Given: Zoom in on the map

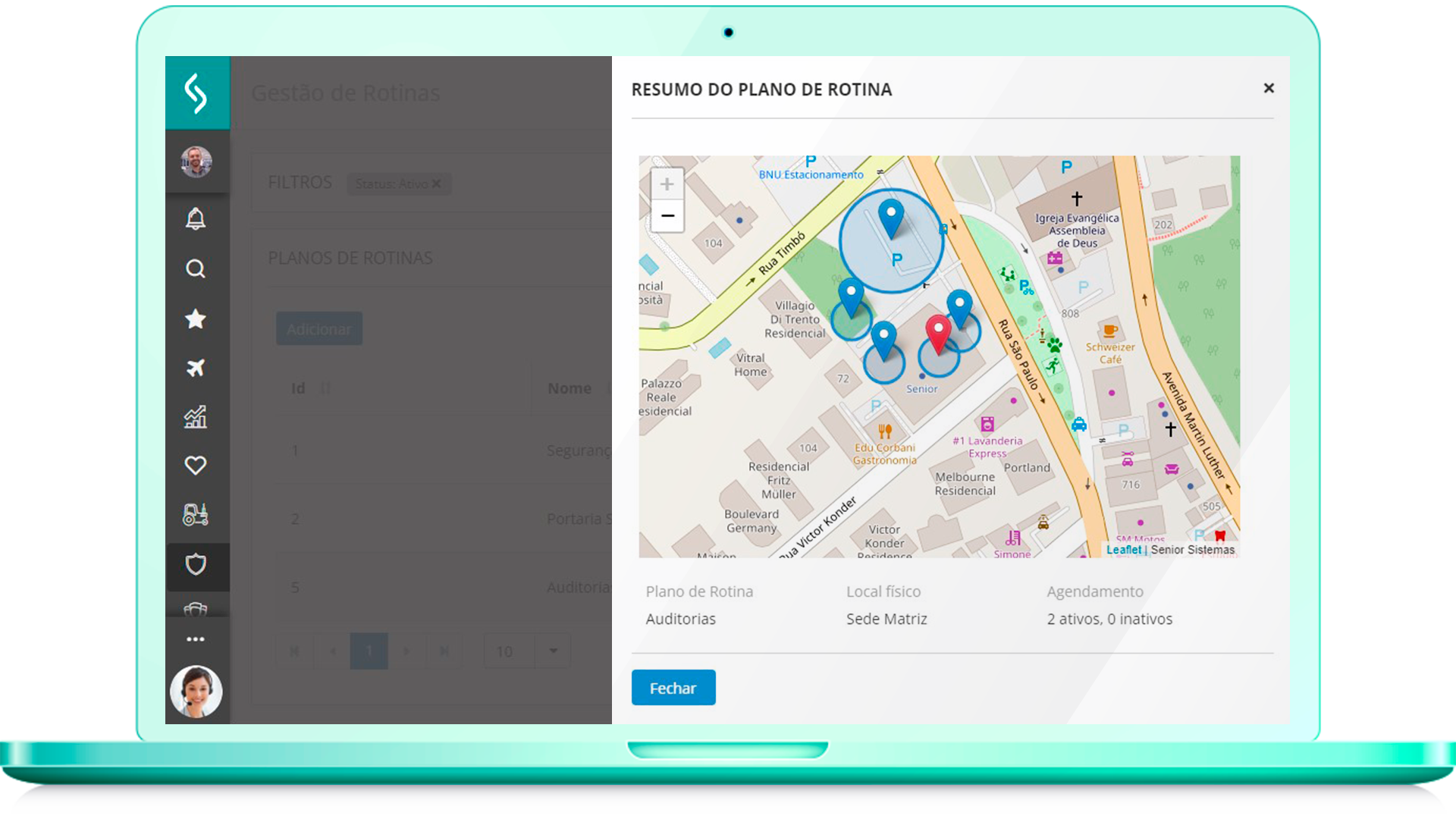Looking at the screenshot, I should coord(667,184).
